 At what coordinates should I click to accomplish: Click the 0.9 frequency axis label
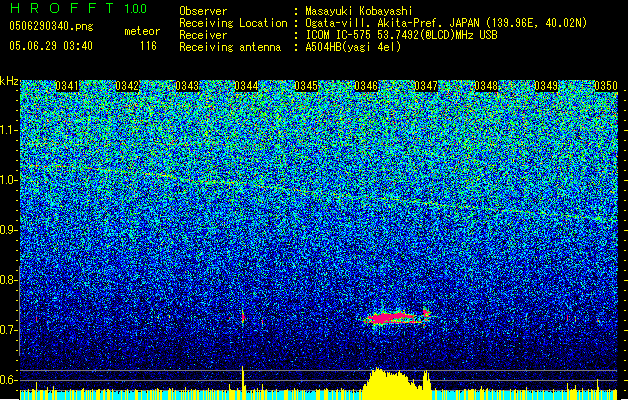click(9, 230)
